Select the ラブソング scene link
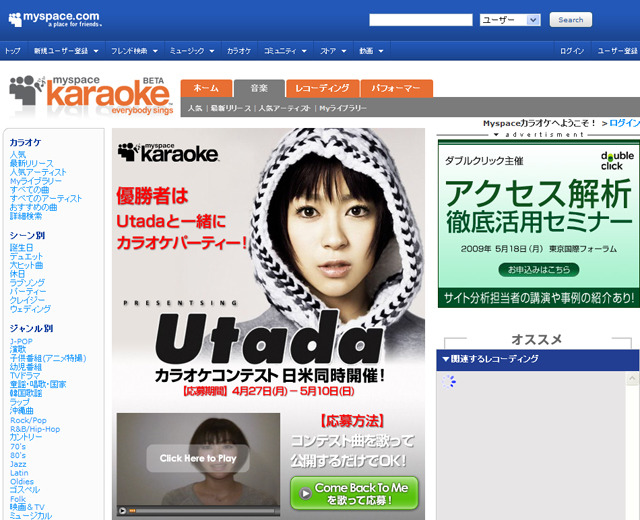The height and width of the screenshot is (520, 640). tap(27, 283)
